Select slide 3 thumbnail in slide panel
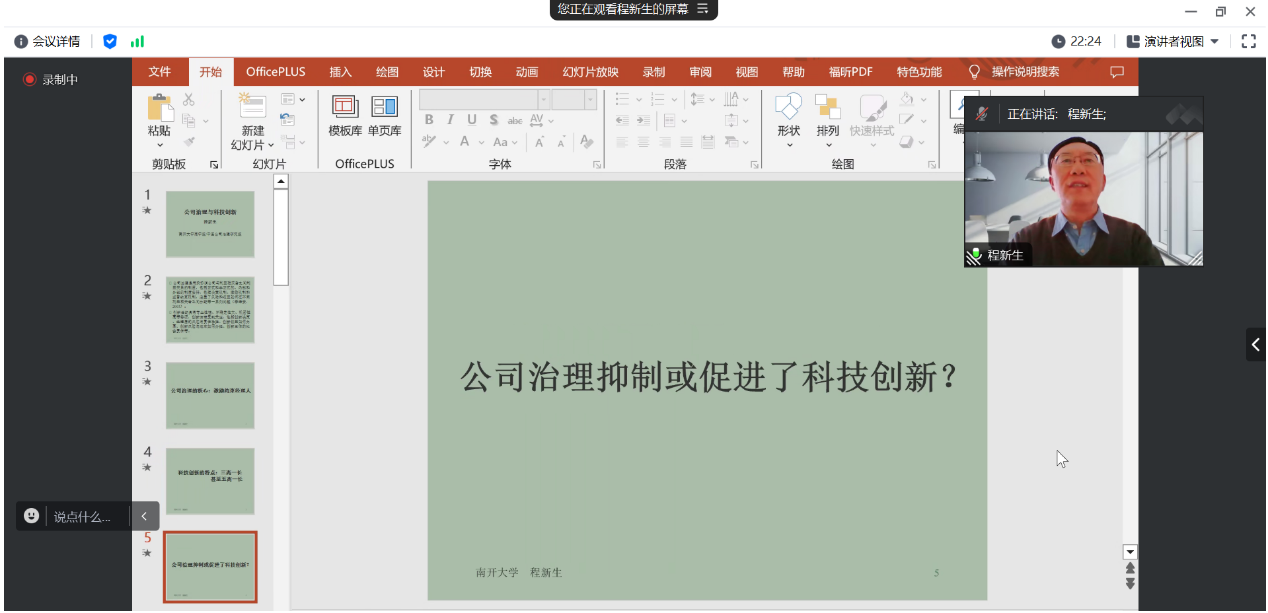This screenshot has width=1268, height=613. click(210, 395)
